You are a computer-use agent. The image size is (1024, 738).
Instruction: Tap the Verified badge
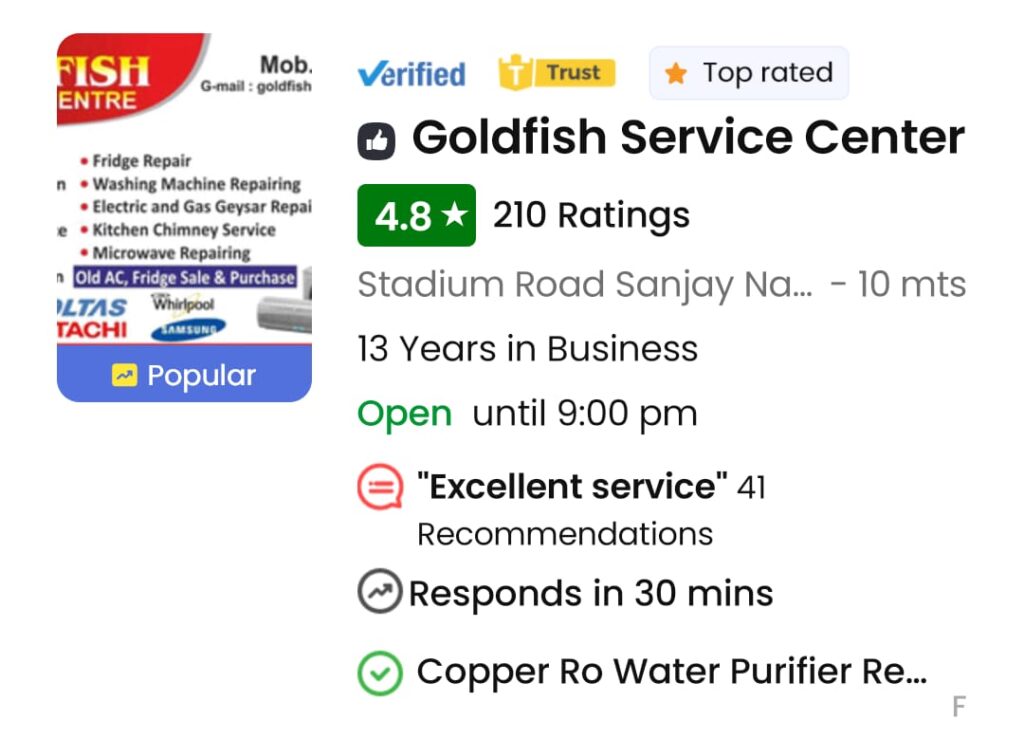click(411, 74)
